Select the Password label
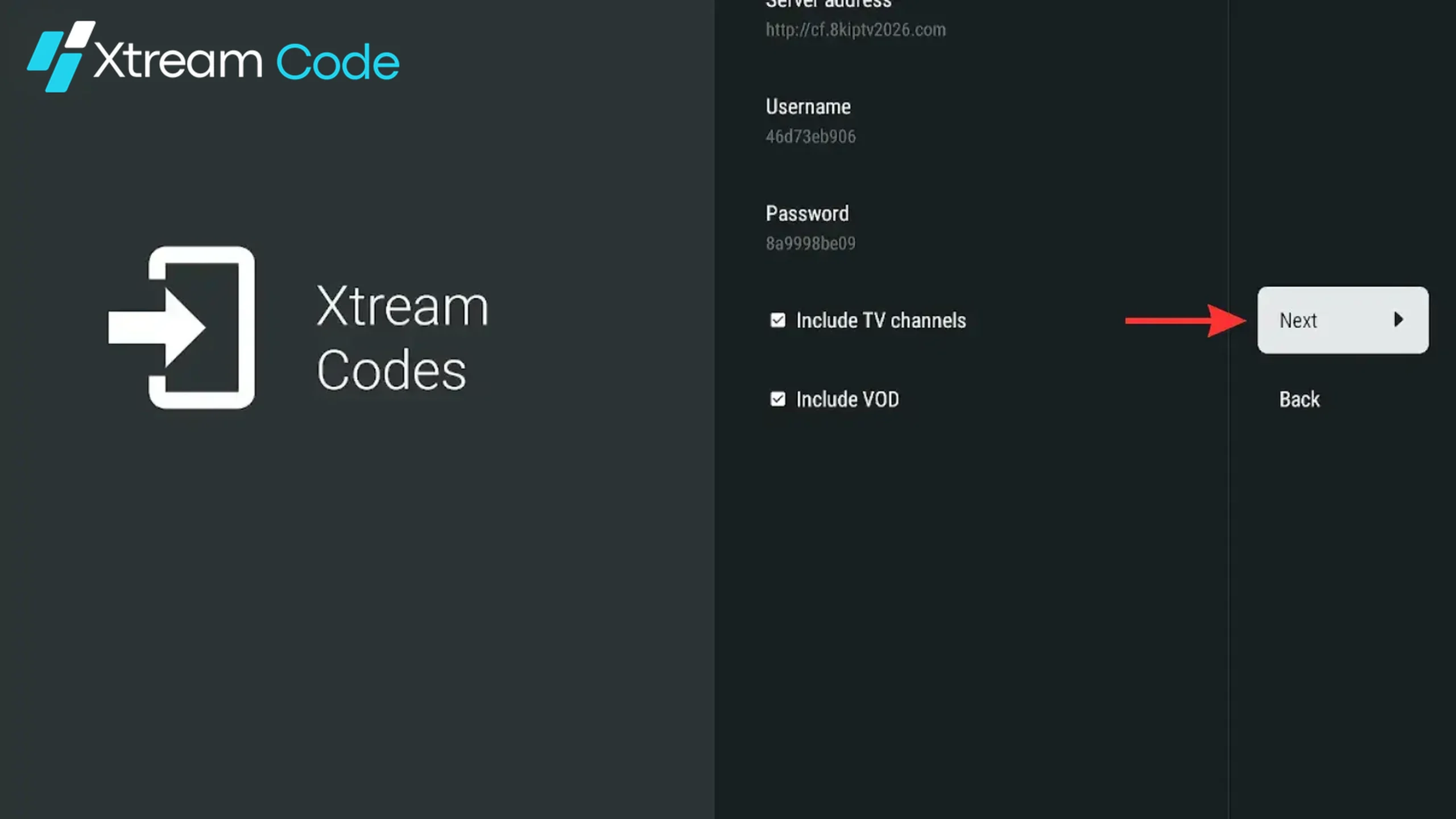Image resolution: width=1456 pixels, height=819 pixels. (807, 214)
